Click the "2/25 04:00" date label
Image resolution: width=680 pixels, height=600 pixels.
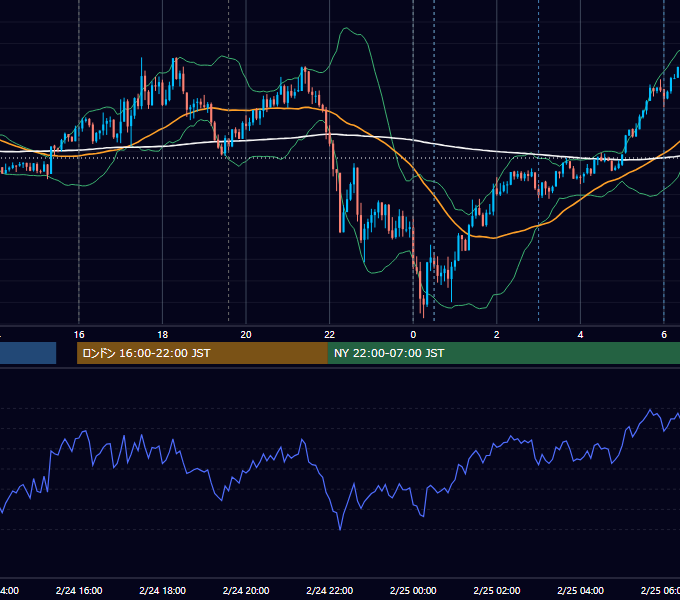pos(580,590)
